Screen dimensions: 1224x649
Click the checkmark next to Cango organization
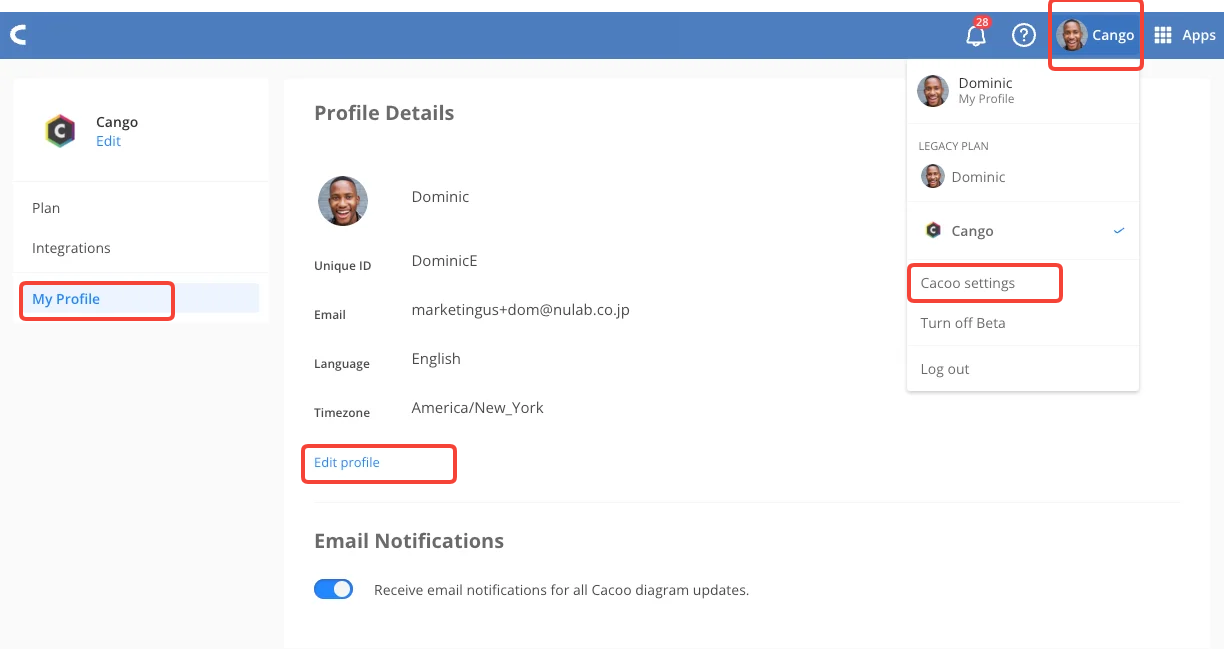1118,230
